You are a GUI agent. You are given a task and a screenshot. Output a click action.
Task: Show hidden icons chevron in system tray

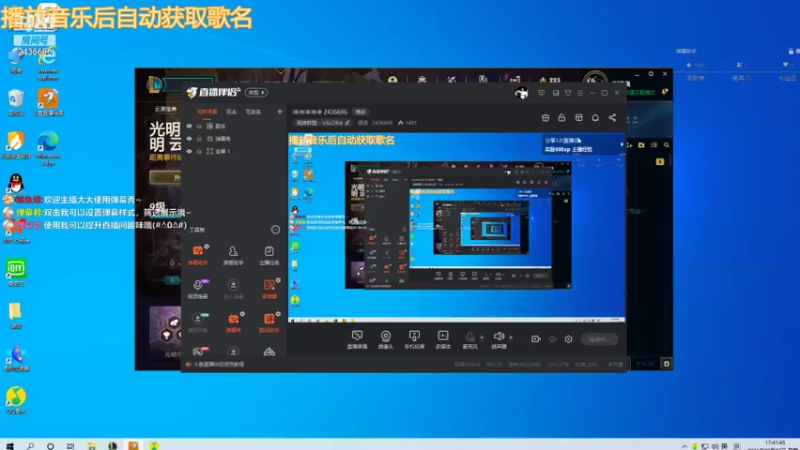coord(684,446)
